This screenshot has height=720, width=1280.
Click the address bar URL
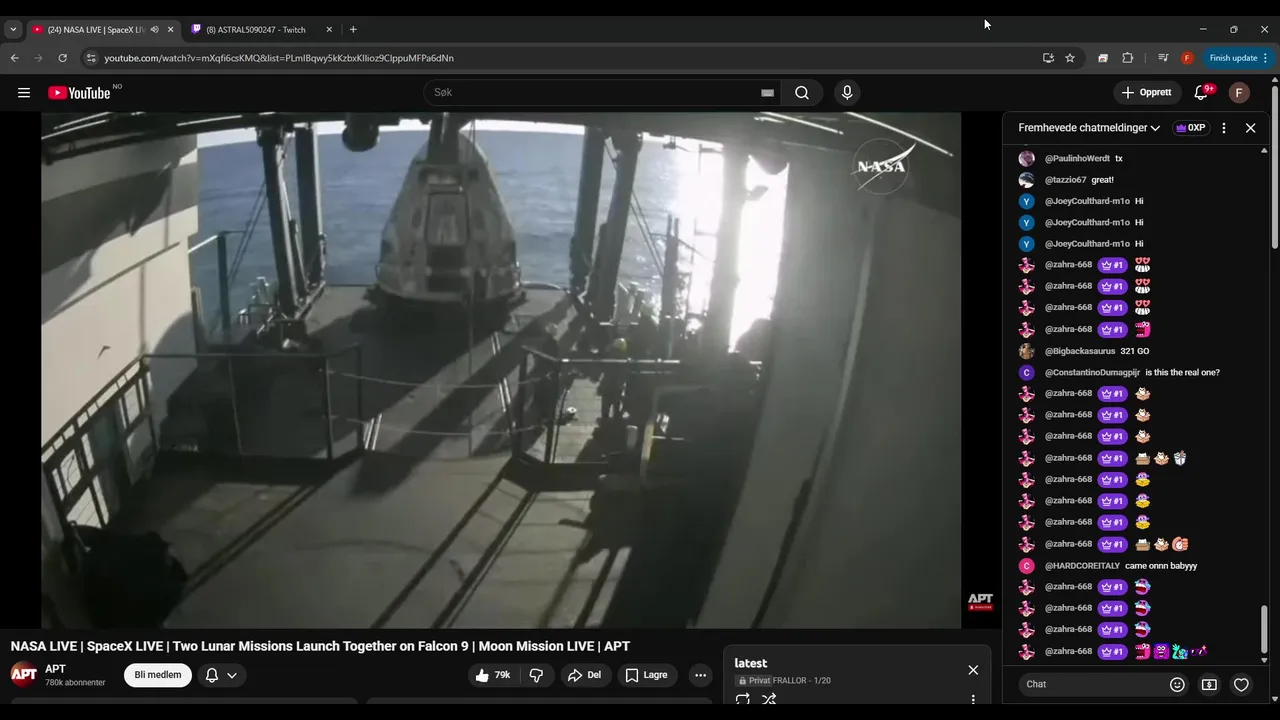point(279,58)
